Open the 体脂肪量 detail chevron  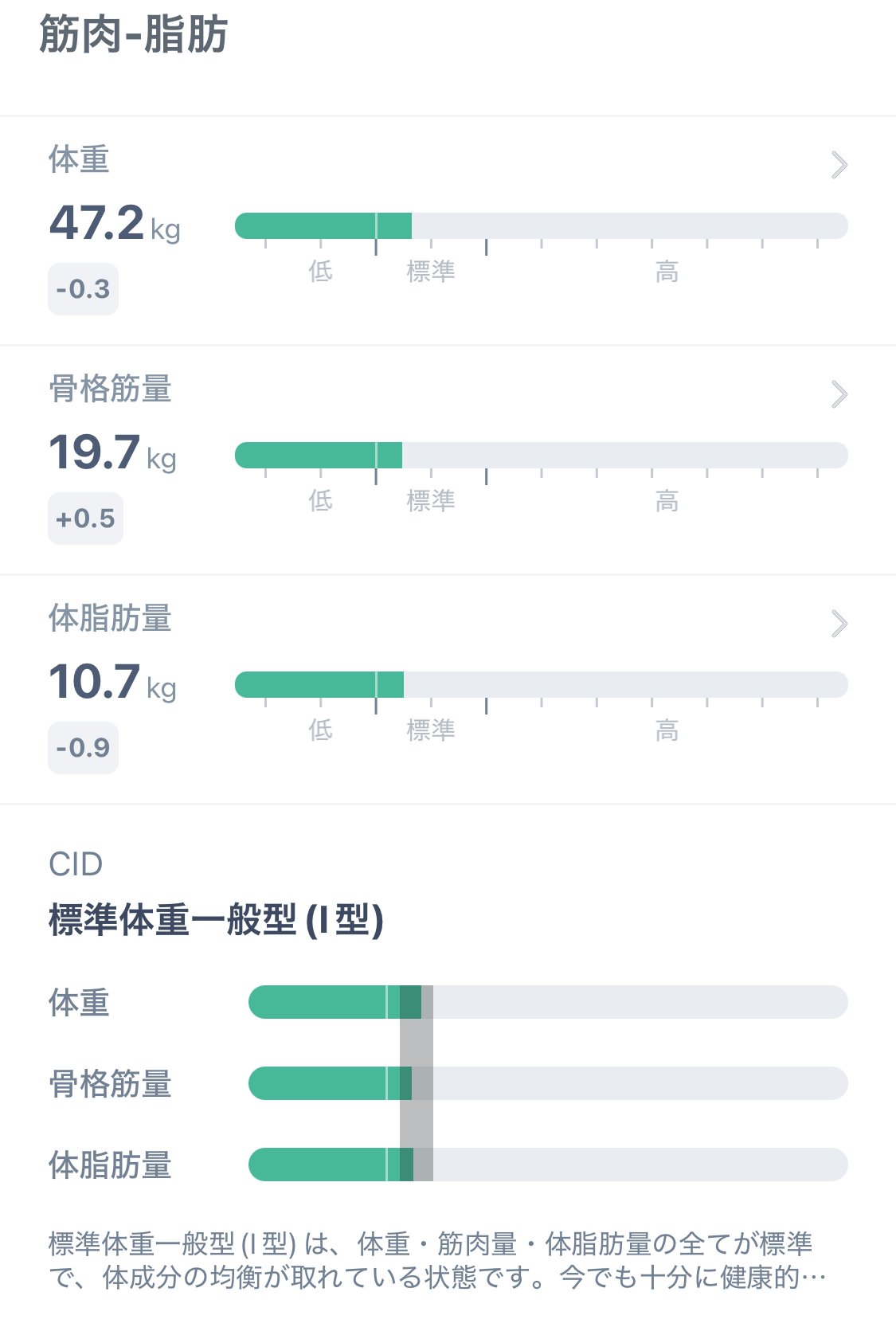pos(839,624)
